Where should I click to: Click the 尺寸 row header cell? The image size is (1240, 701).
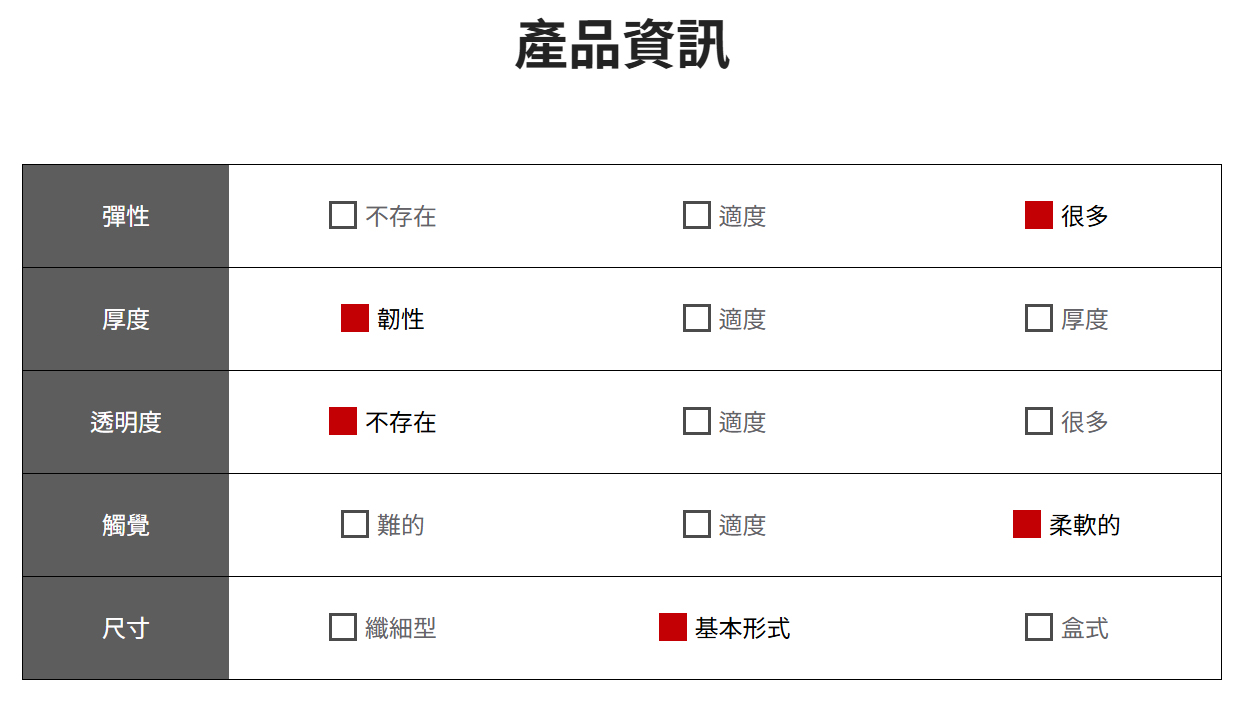click(x=126, y=628)
